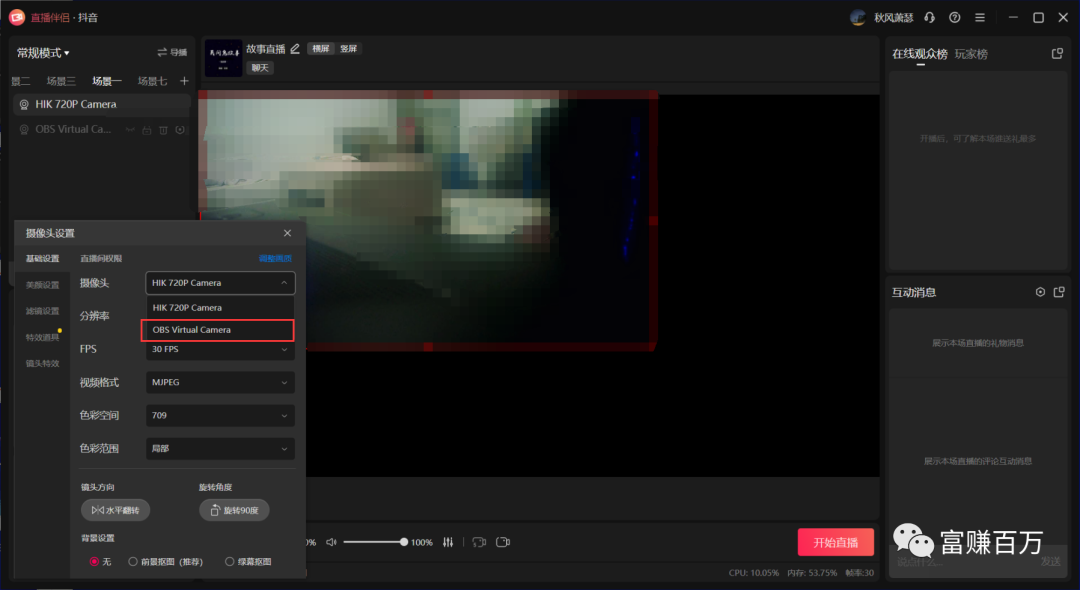Viewport: 1080px width, 590px height.
Task: Mute the speaker volume icon
Action: tap(332, 542)
